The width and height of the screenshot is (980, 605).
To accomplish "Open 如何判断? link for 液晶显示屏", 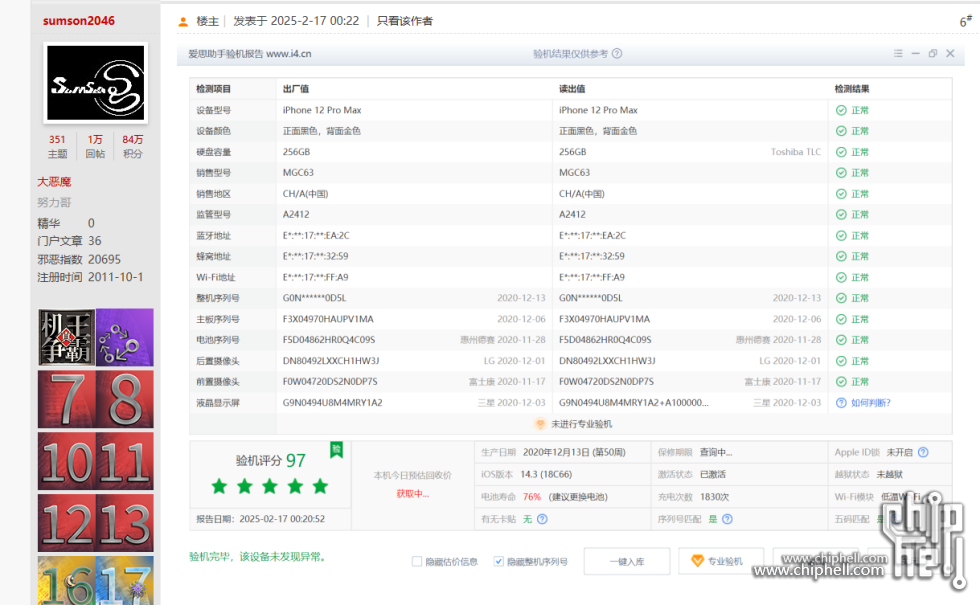I will [x=871, y=403].
